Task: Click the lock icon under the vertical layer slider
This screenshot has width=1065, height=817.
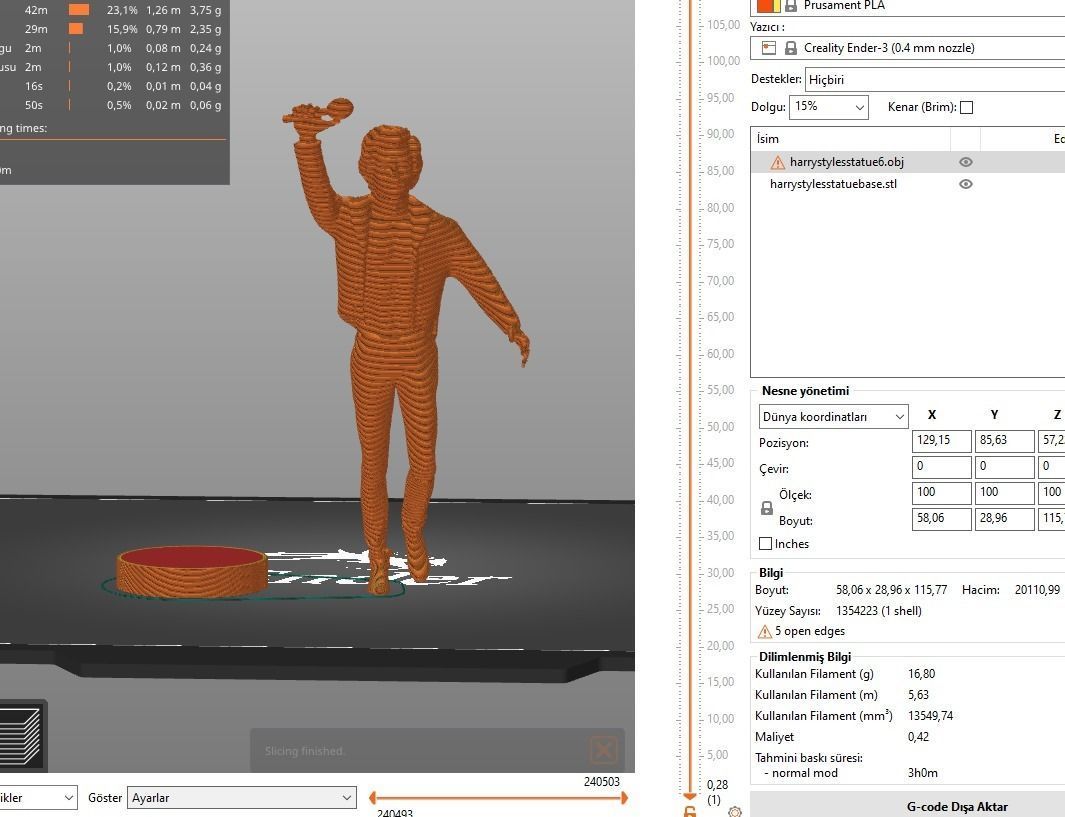Action: 690,812
